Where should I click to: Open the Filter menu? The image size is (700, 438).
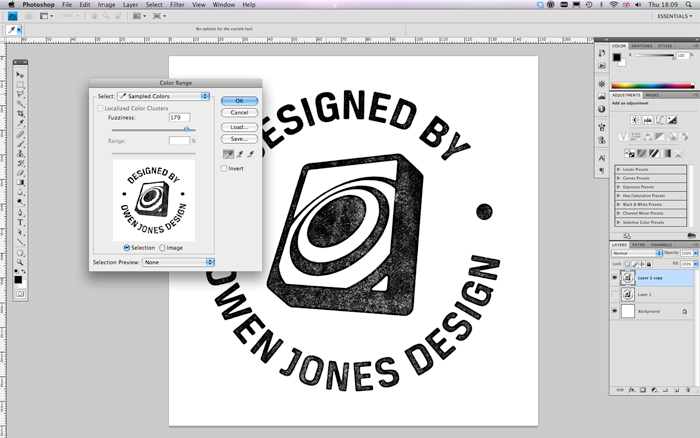coord(177,4)
